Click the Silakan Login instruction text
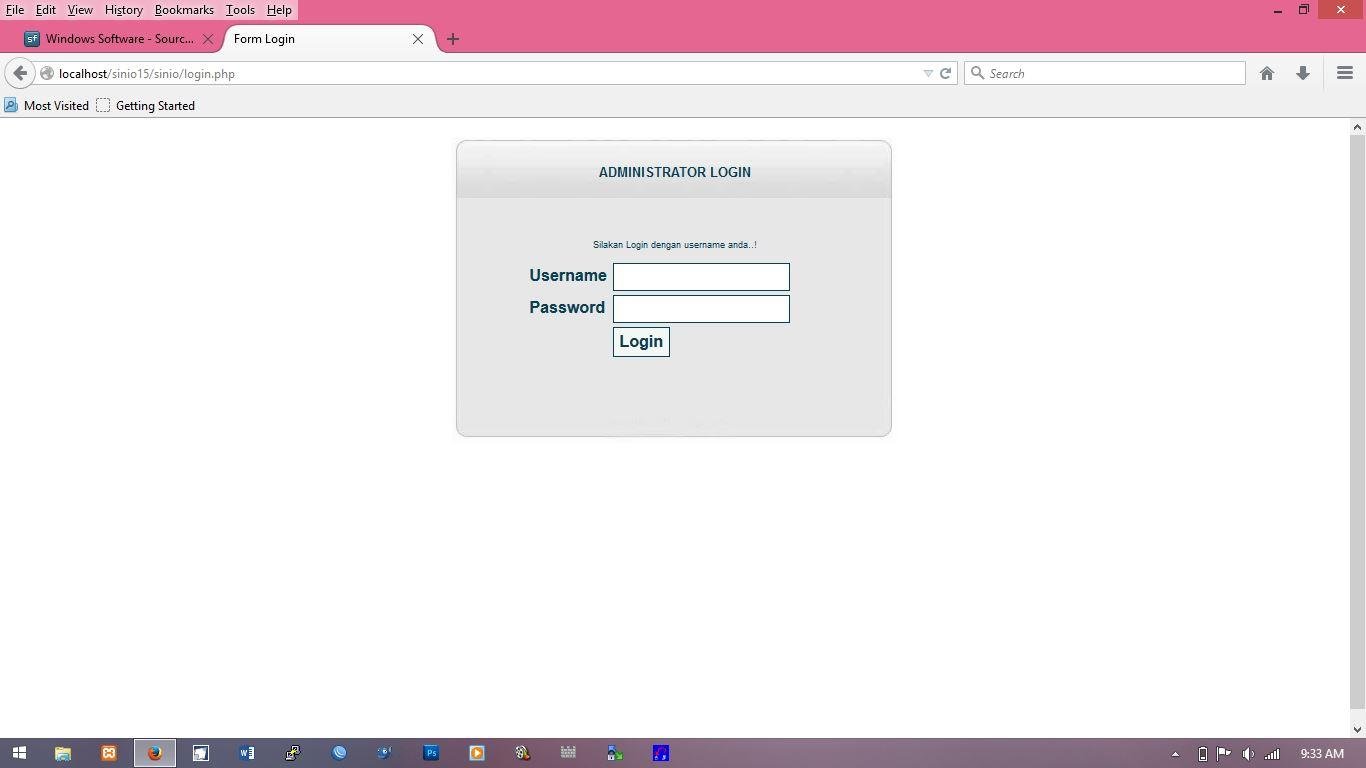Screen dimensions: 1366x768 675,245
